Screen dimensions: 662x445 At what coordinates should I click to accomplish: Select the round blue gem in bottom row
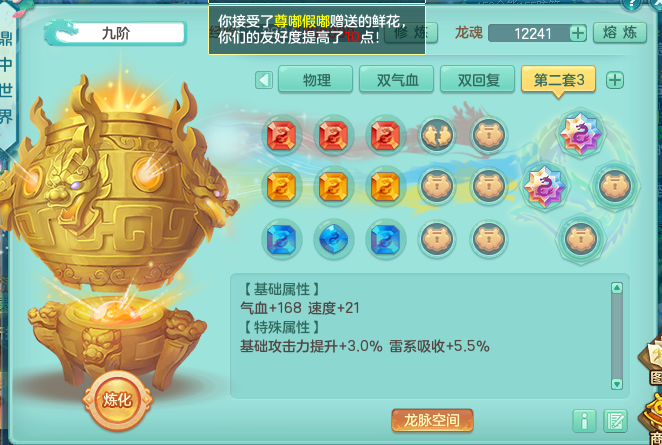334,239
